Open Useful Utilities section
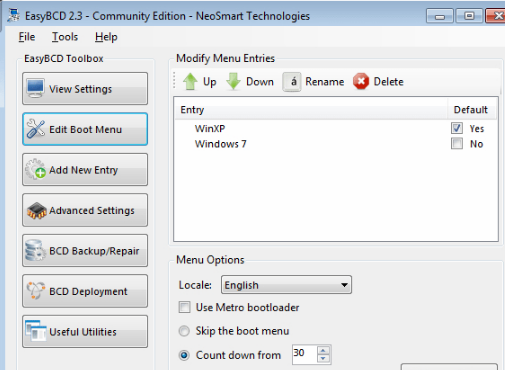Image resolution: width=505 pixels, height=370 pixels. point(85,332)
